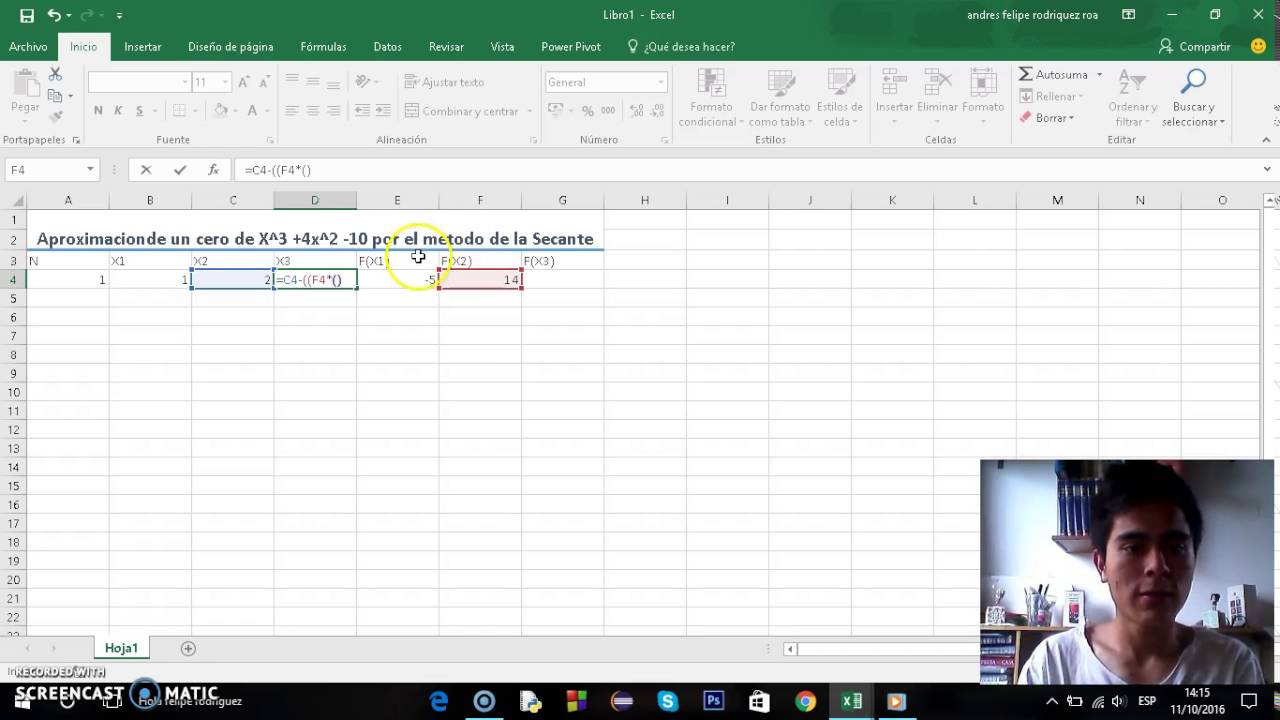Click Ajustar texto button
Image resolution: width=1280 pixels, height=720 pixels.
[444, 82]
